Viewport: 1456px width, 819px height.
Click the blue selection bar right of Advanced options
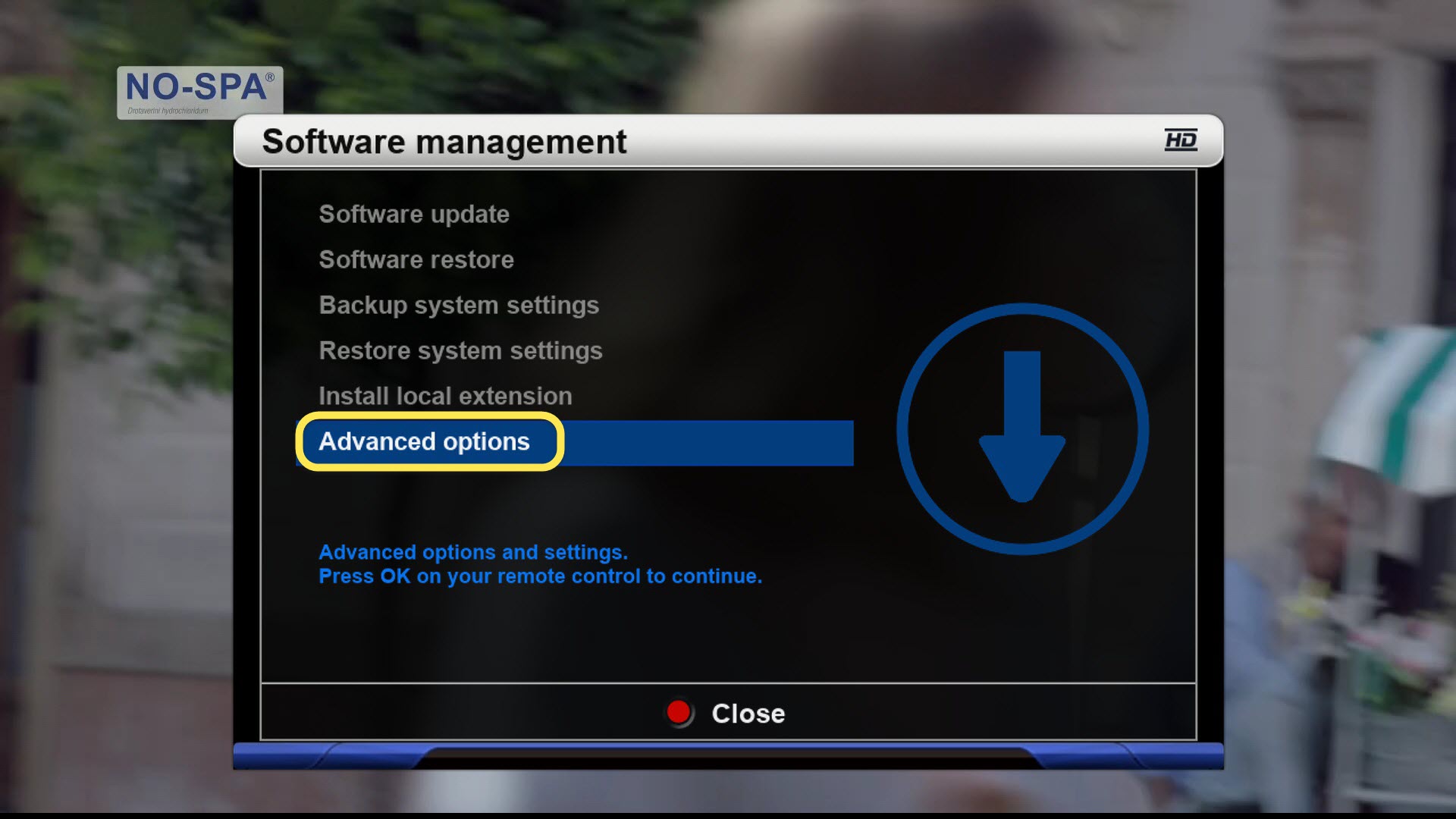click(x=709, y=443)
